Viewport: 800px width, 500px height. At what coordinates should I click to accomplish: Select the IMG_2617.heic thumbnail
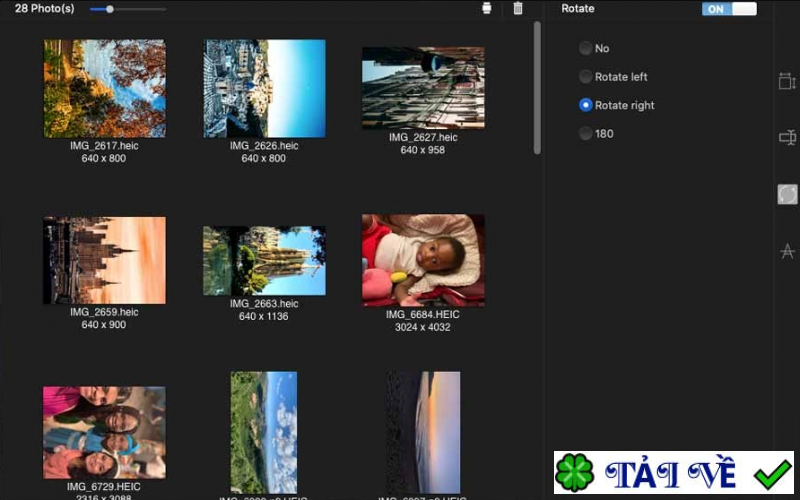(x=104, y=88)
